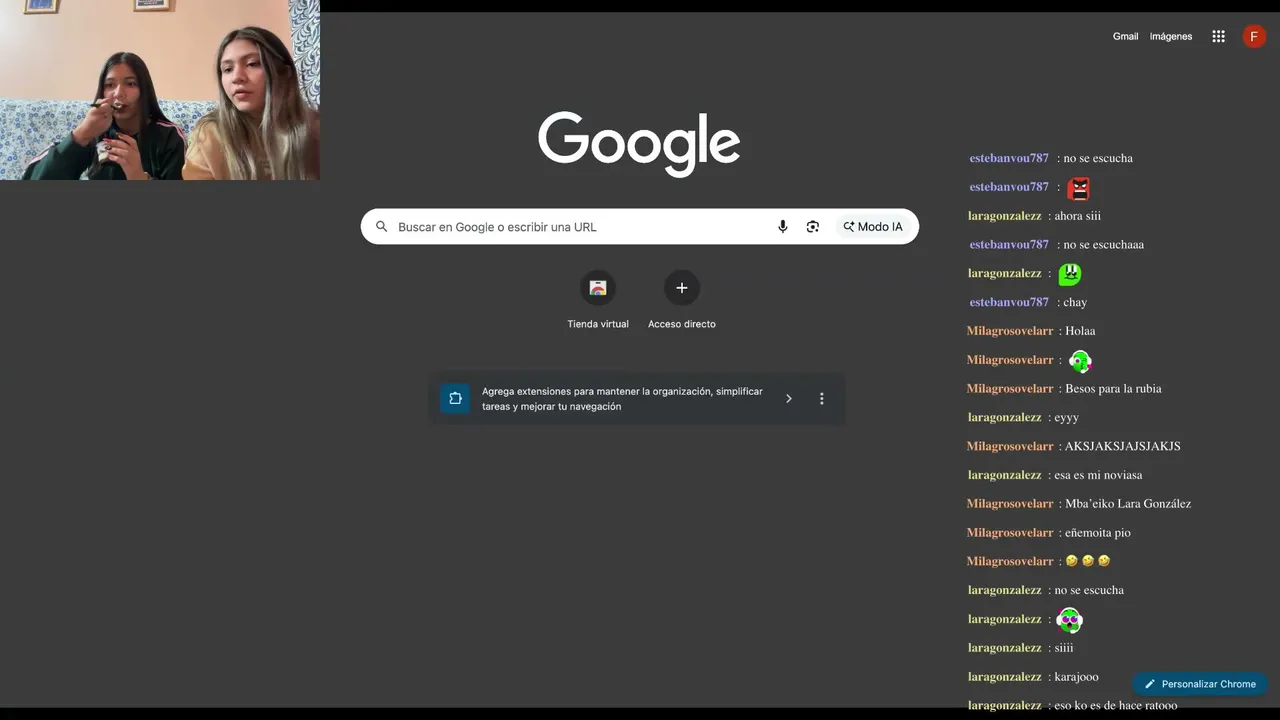
Task: Click the message 'eñemoita pio'
Action: [1098, 533]
